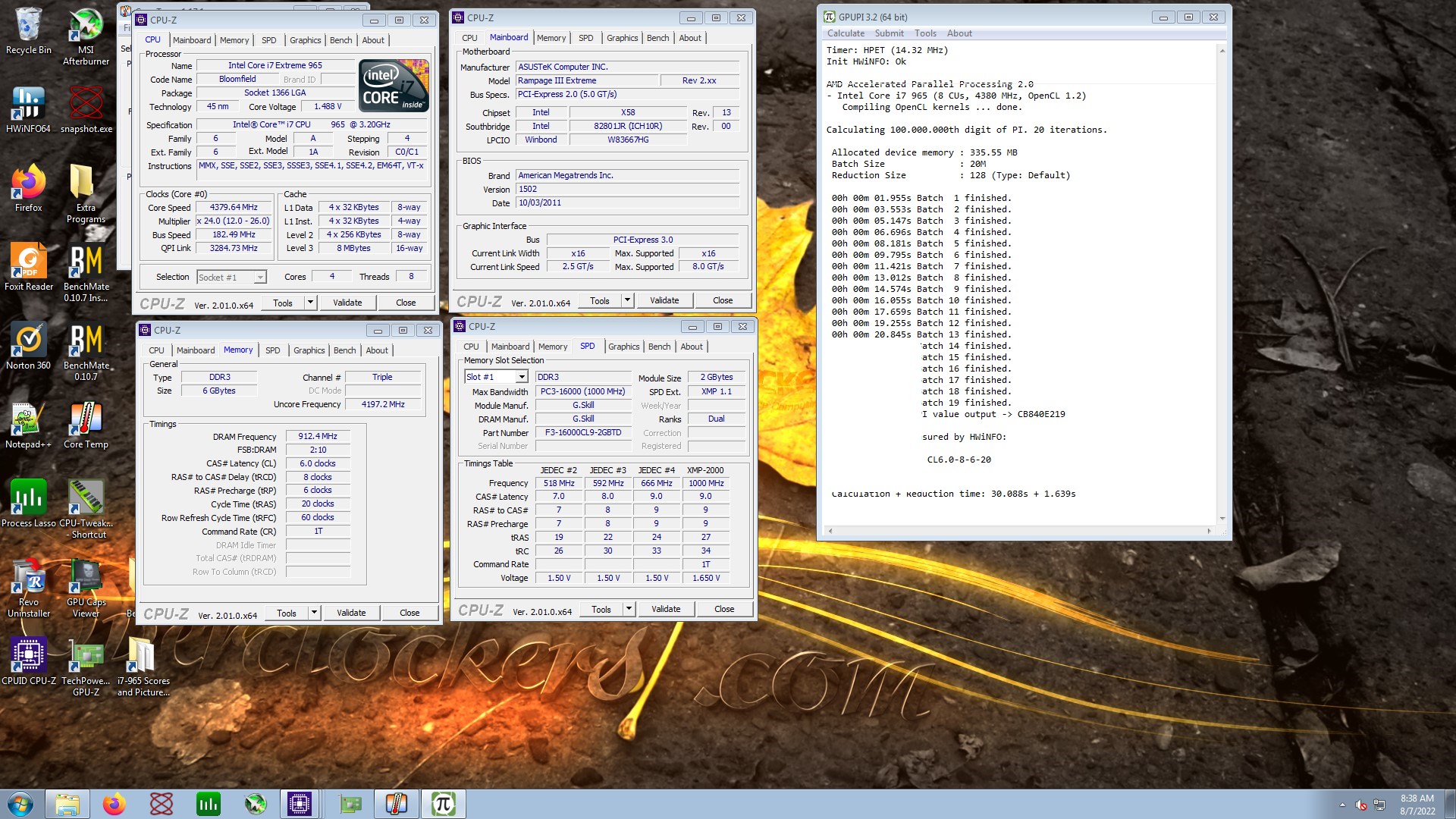Expand Tools arrow in Memory window

(314, 613)
